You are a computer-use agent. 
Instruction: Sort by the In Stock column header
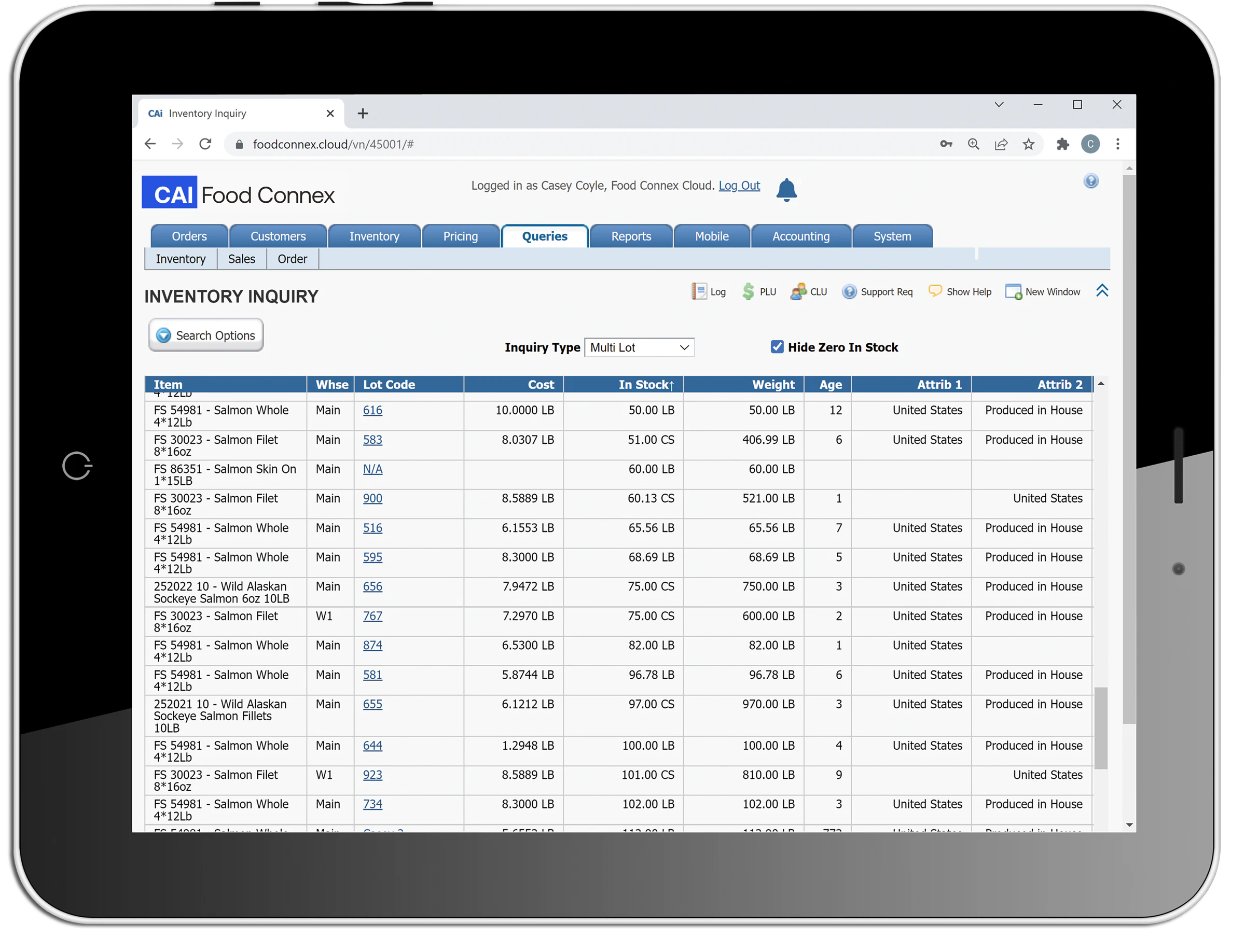click(645, 384)
